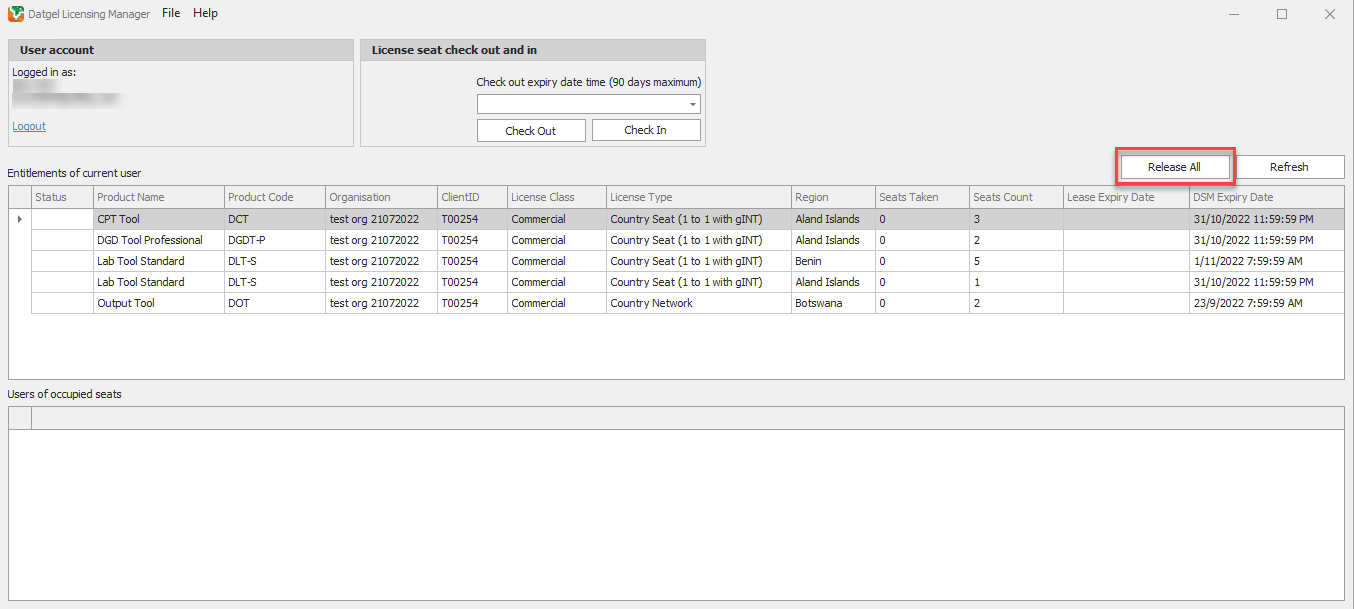This screenshot has width=1354, height=609.
Task: Click the DCT product code cell
Action: pyautogui.click(x=274, y=219)
